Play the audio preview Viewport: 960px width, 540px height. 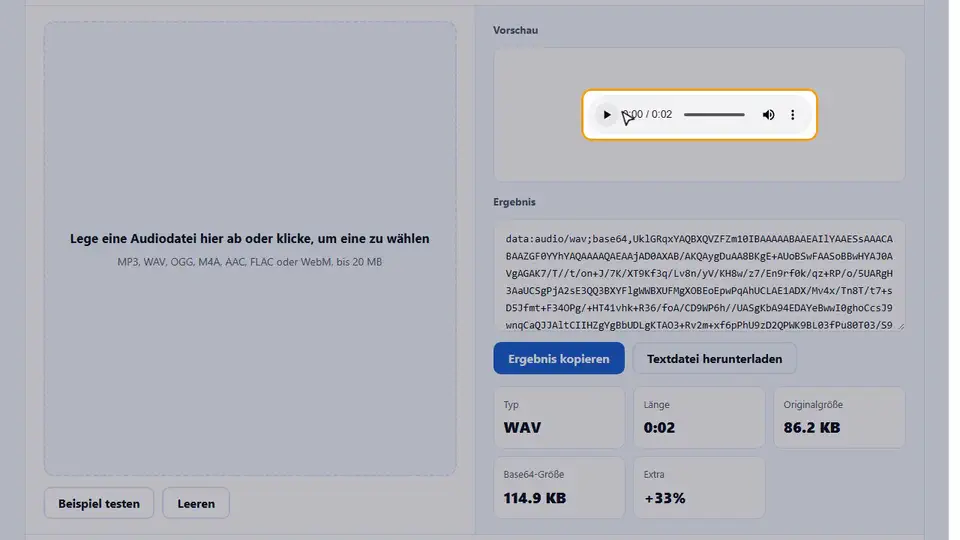click(x=606, y=114)
